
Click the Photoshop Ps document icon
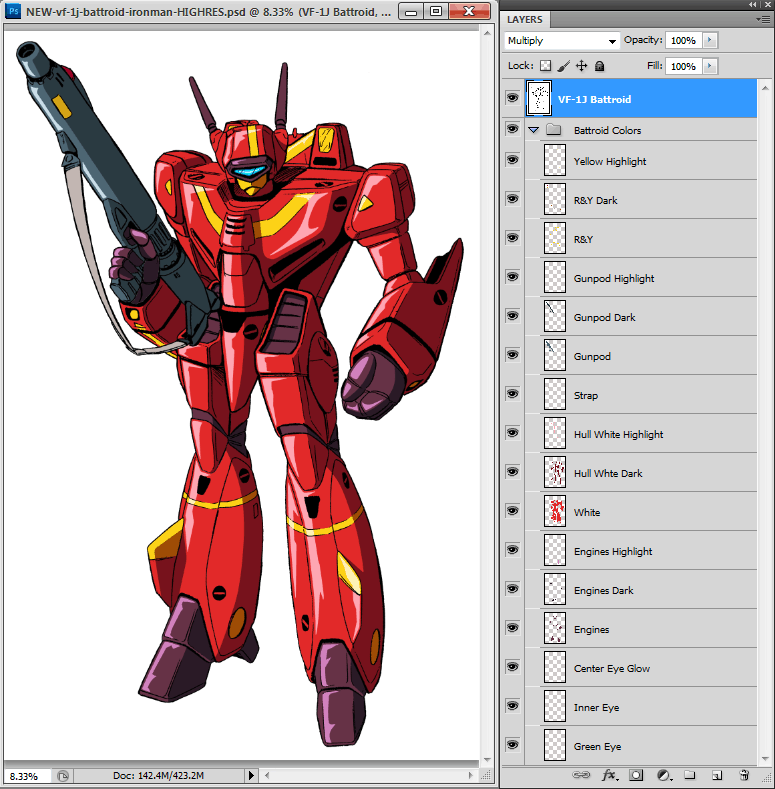coord(13,11)
